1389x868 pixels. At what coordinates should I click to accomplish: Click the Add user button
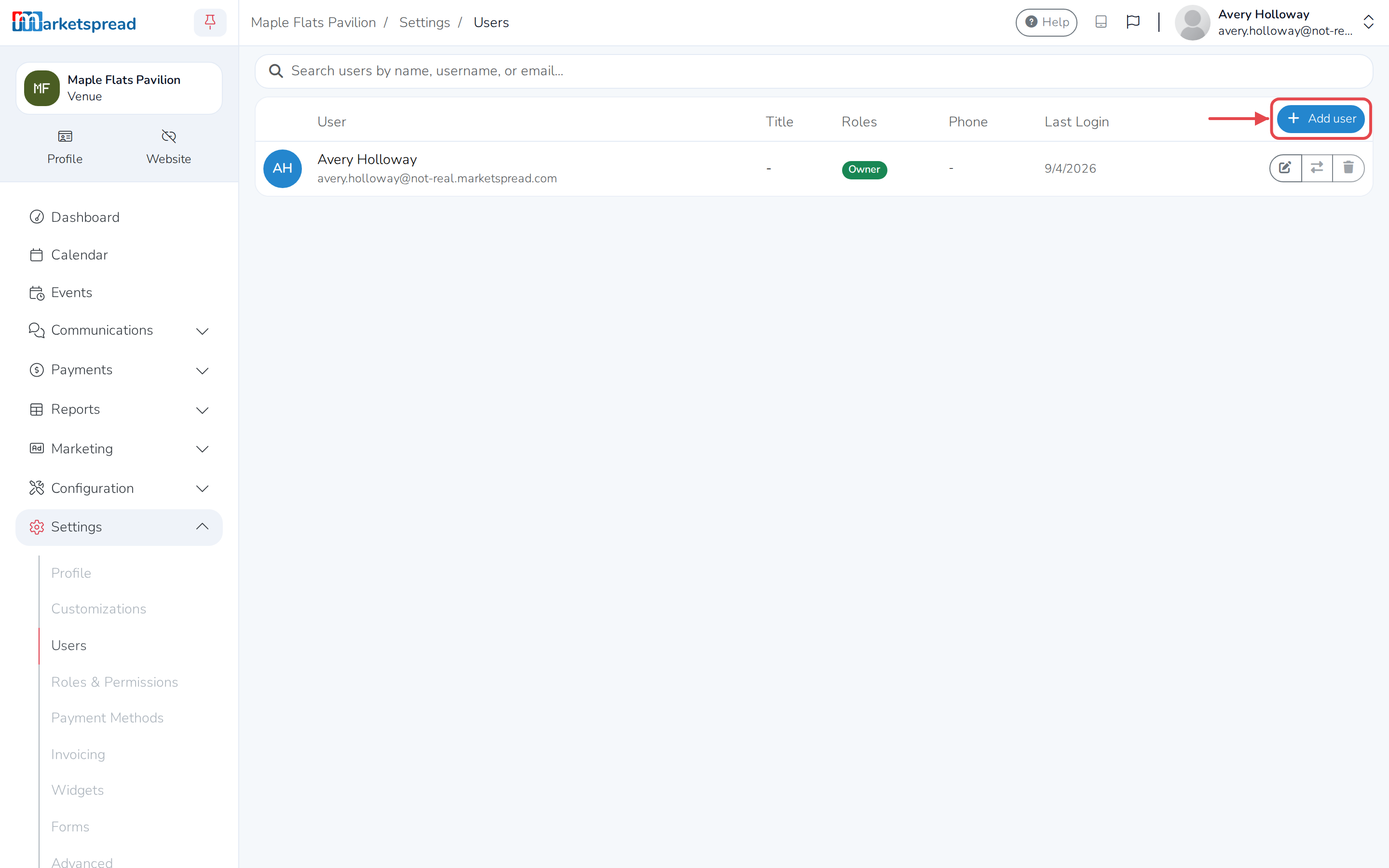pos(1321,119)
